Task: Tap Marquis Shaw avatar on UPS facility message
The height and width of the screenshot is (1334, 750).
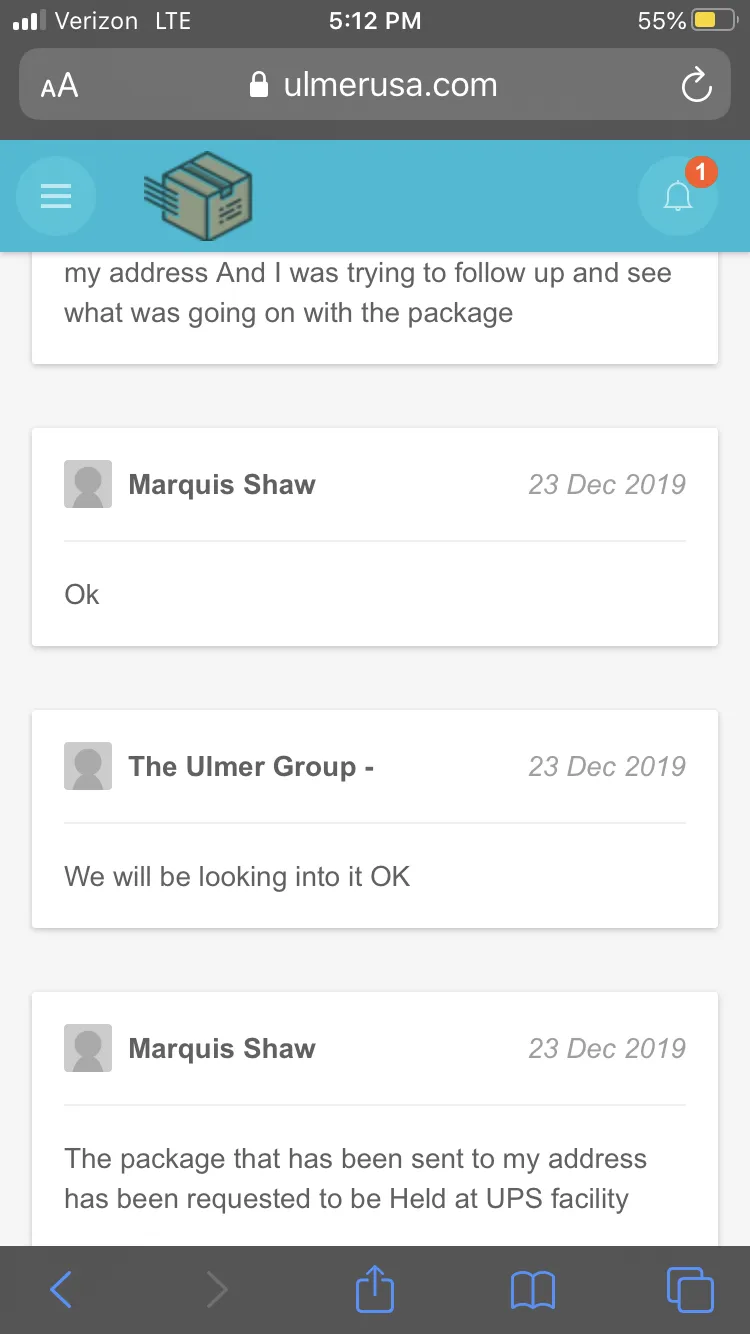Action: pos(88,1049)
